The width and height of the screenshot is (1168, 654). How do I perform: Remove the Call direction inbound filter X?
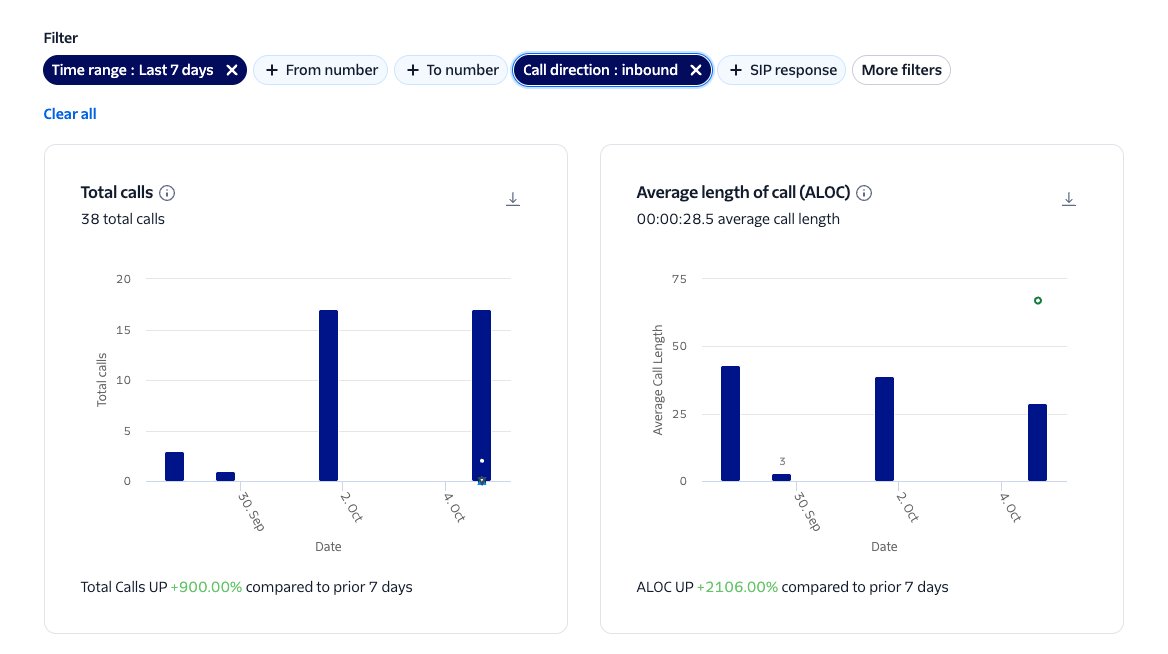coord(696,70)
